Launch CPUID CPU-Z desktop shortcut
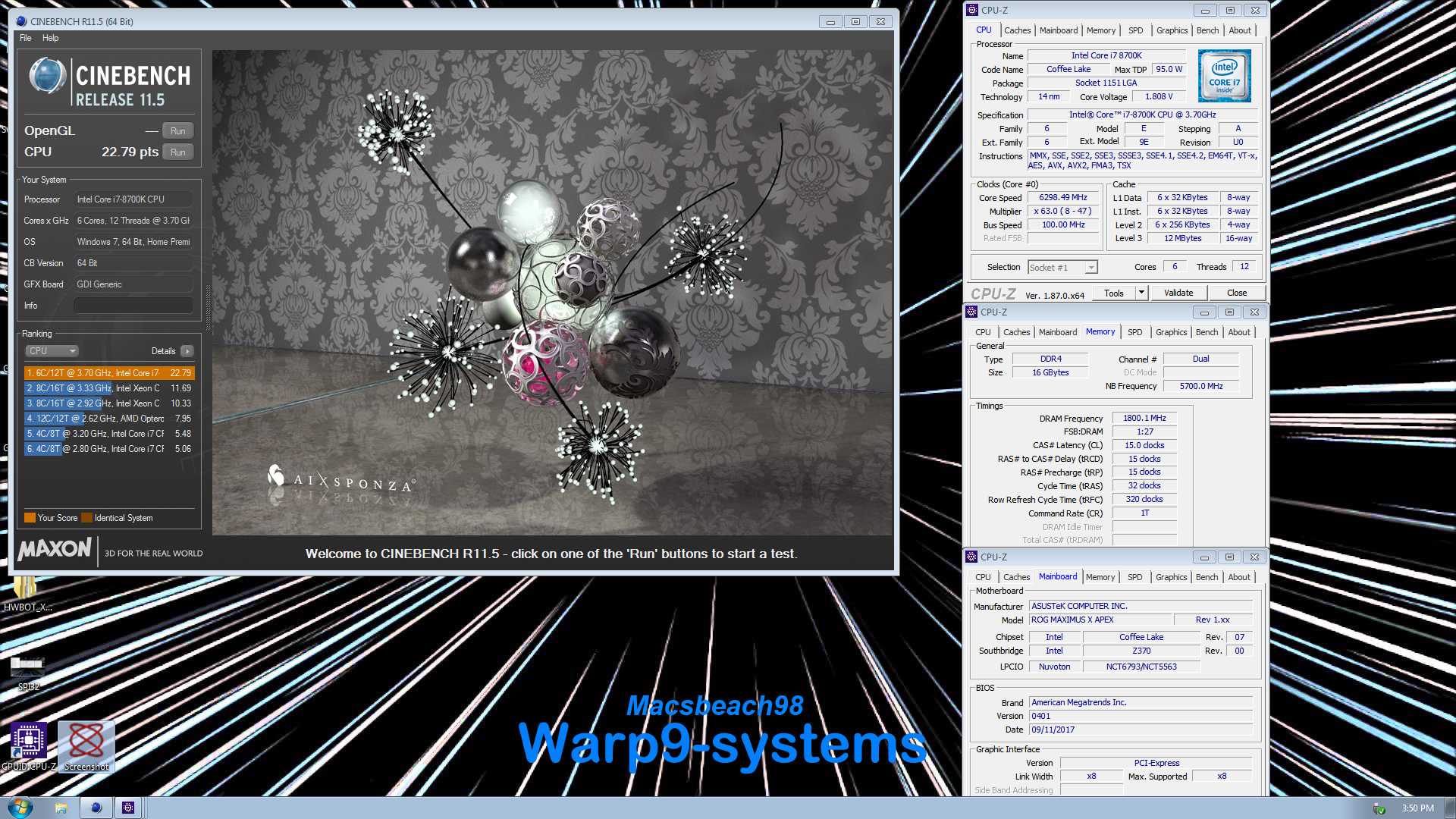1456x819 pixels. click(x=29, y=746)
